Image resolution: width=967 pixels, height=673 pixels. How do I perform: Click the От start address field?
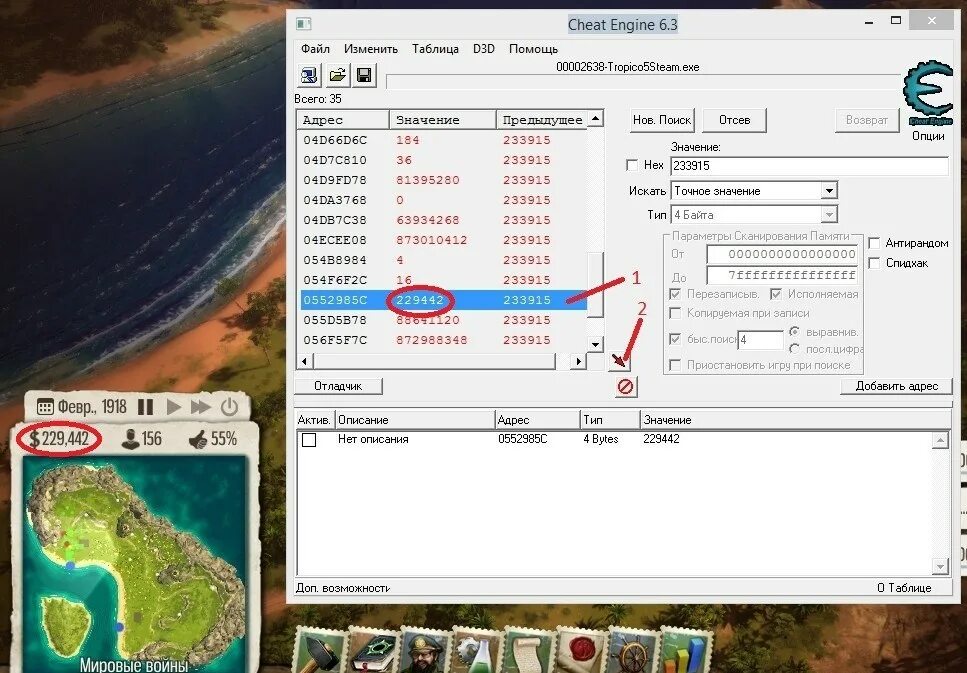click(x=782, y=254)
